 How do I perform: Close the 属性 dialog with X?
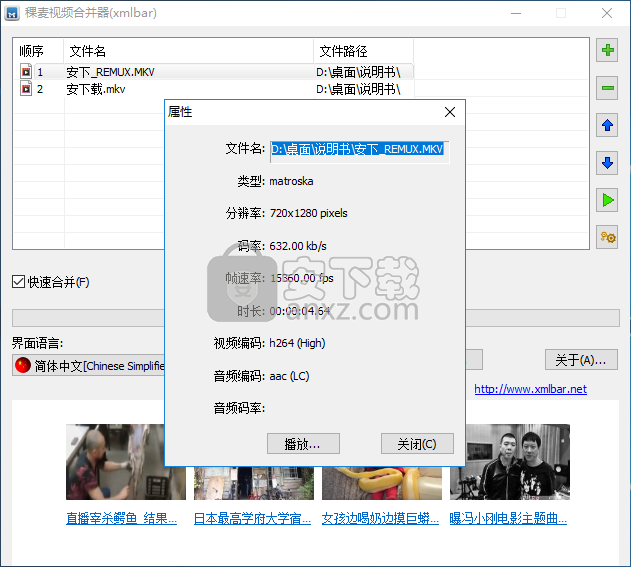(x=450, y=112)
